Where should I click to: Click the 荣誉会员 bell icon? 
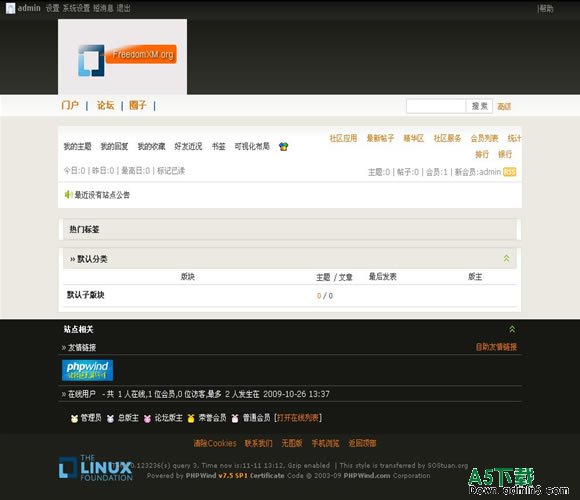click(191, 418)
